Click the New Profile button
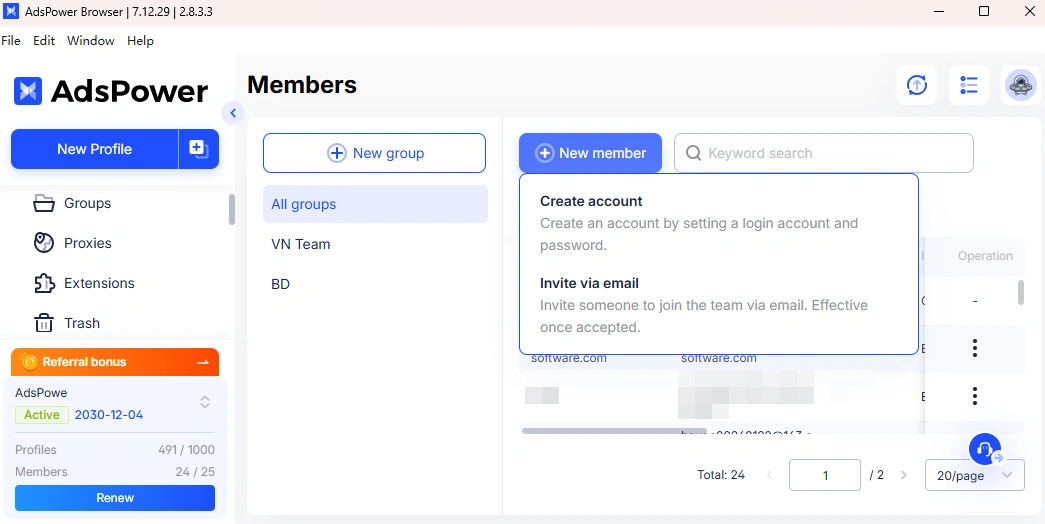The width and height of the screenshot is (1045, 524). coord(95,149)
